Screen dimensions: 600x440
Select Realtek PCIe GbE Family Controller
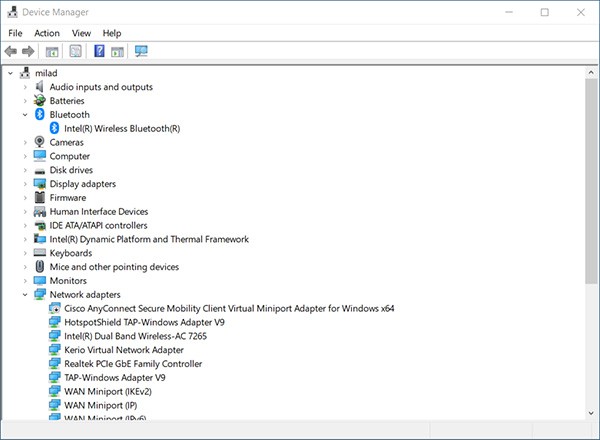133,363
